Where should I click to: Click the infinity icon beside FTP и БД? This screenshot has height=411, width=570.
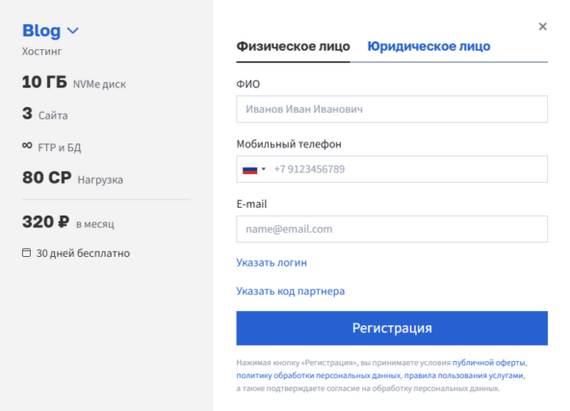pyautogui.click(x=27, y=145)
